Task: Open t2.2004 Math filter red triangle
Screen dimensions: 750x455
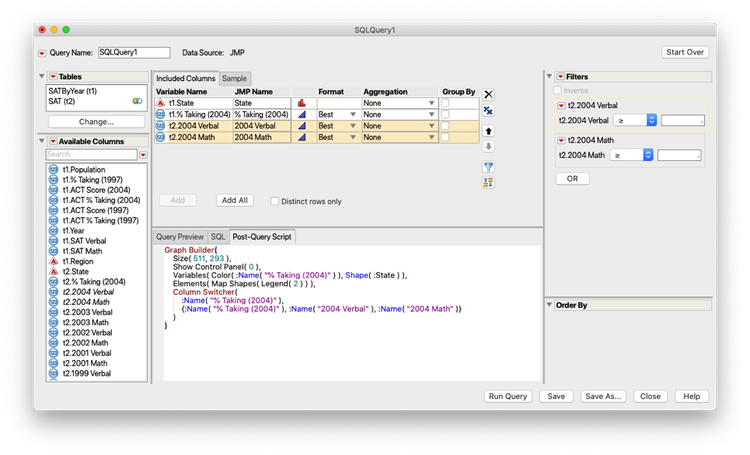Action: point(562,141)
